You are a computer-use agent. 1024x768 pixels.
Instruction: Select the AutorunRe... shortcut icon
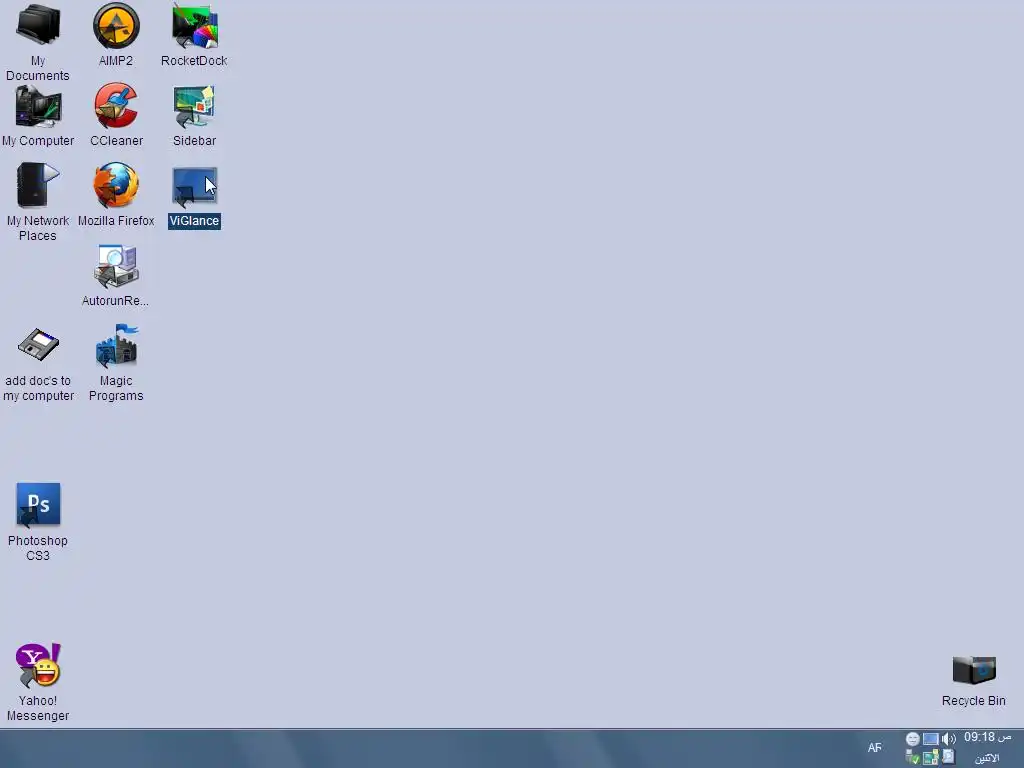click(x=116, y=266)
